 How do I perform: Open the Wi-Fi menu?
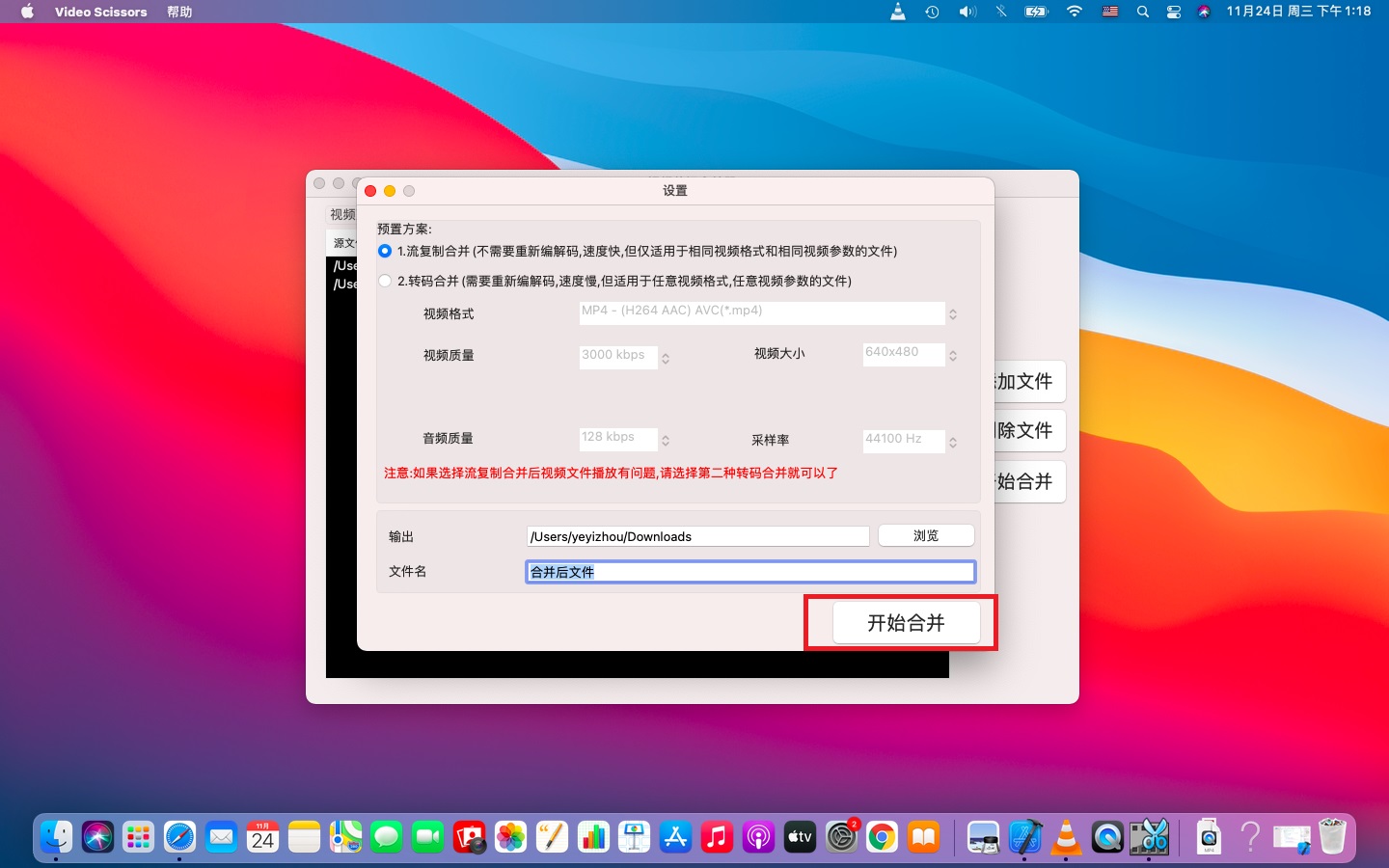coord(1075,12)
